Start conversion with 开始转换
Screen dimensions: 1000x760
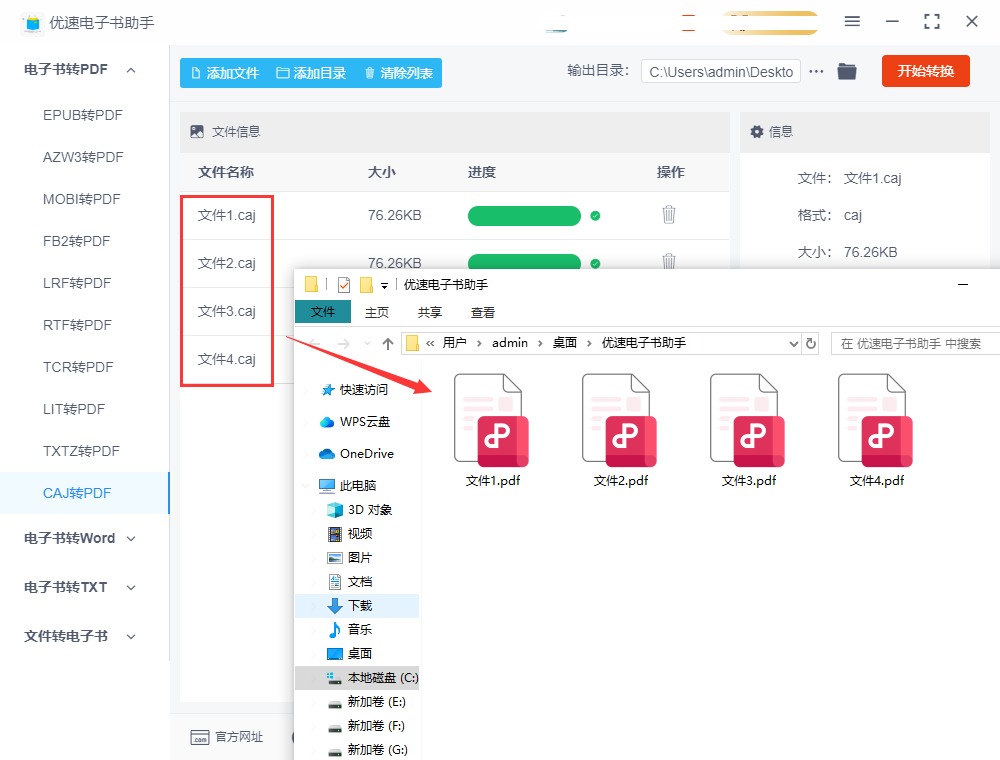pos(925,71)
